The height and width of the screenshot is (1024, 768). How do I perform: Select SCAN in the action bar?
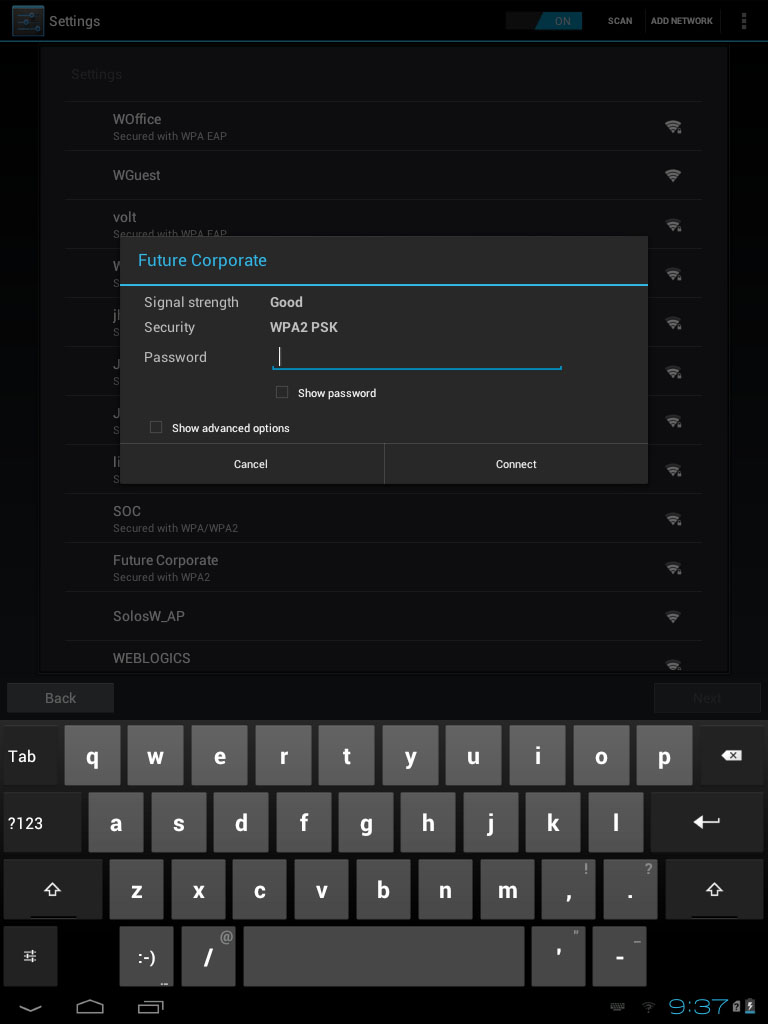(x=620, y=21)
